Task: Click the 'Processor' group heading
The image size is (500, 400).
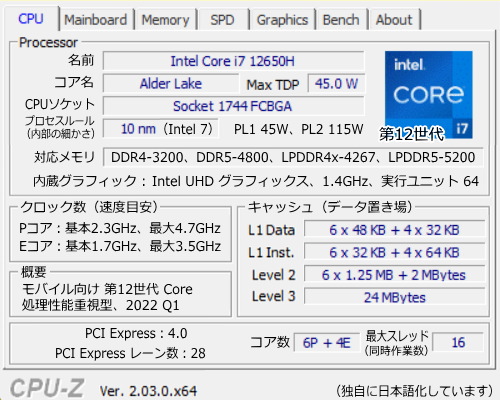Action: (x=48, y=43)
